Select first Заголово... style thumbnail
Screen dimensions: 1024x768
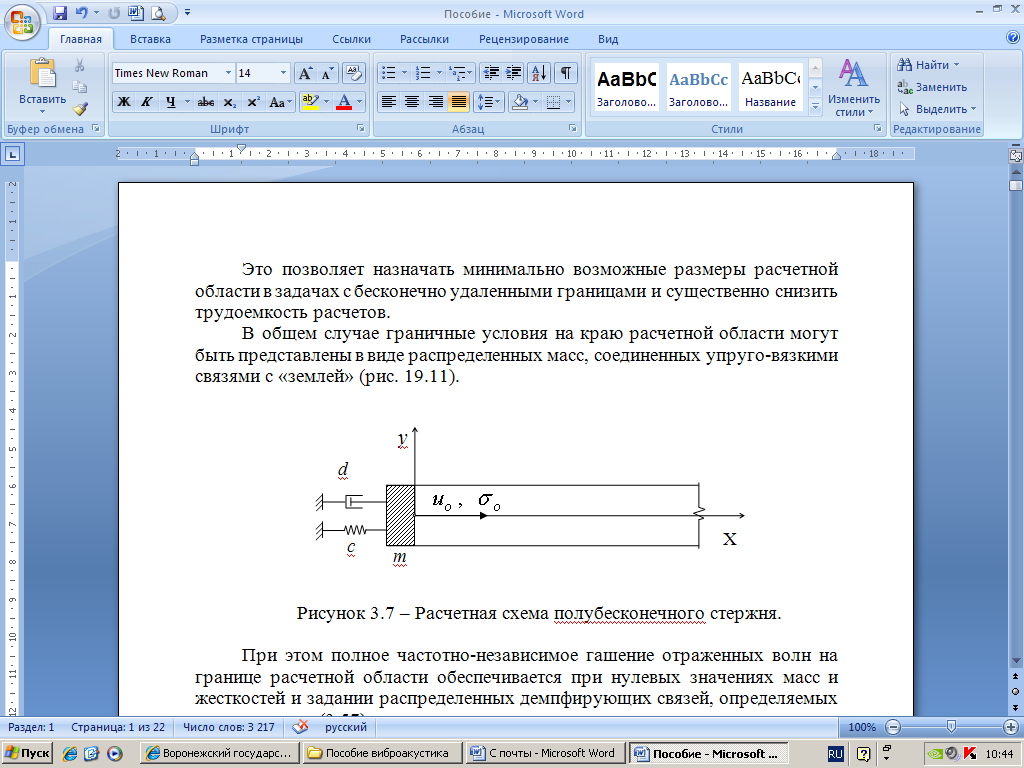(x=627, y=88)
